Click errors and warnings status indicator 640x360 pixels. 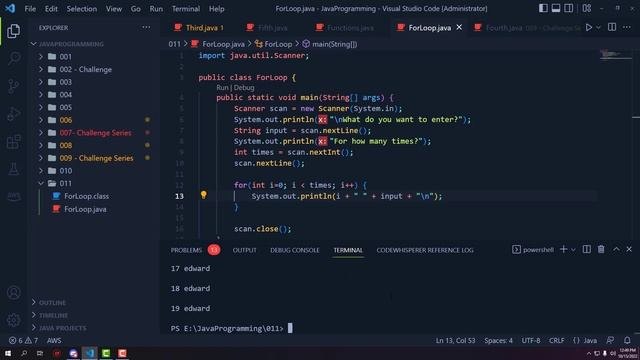(x=23, y=340)
